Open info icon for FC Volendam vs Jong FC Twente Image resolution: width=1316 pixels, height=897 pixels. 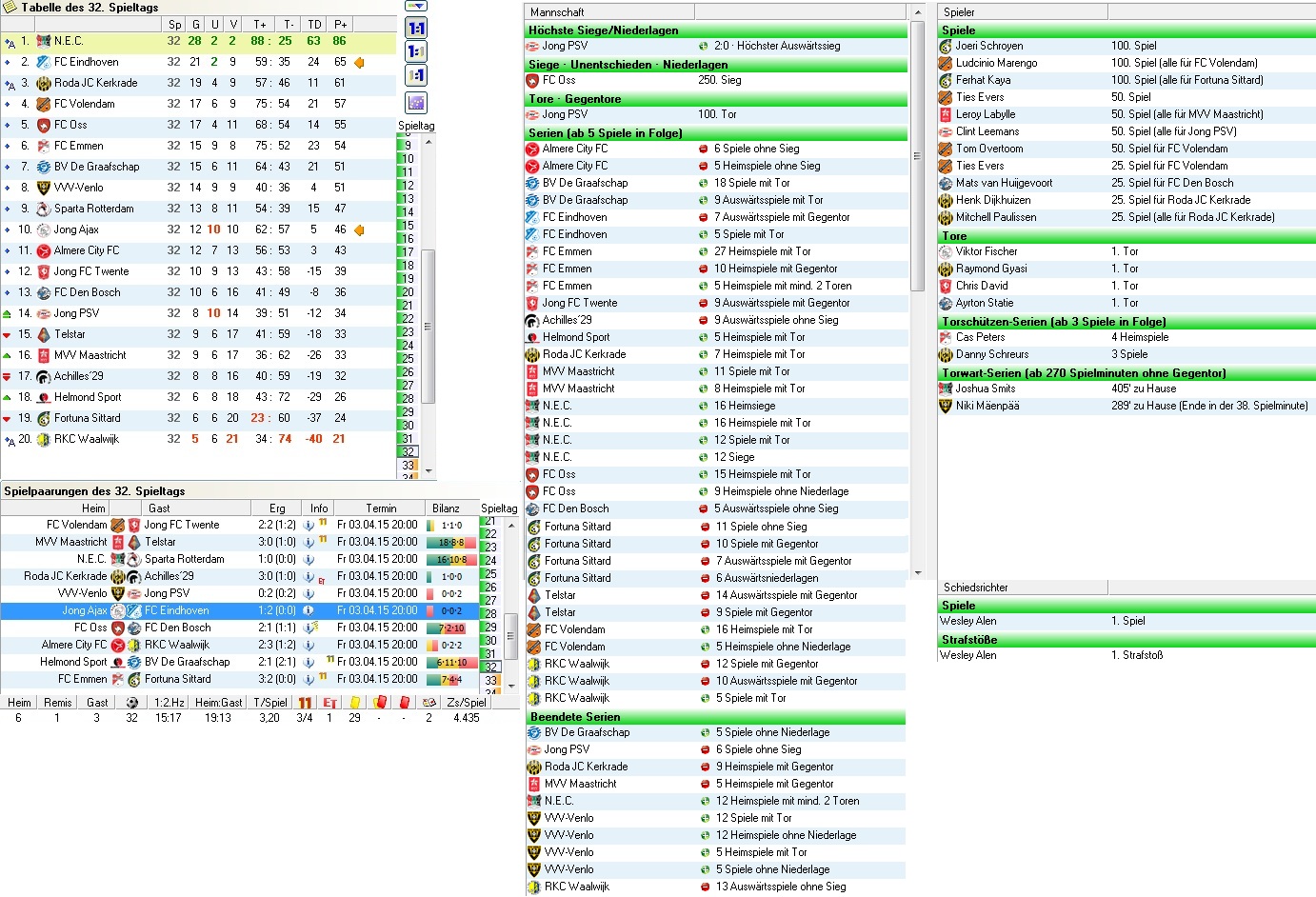pyautogui.click(x=309, y=525)
